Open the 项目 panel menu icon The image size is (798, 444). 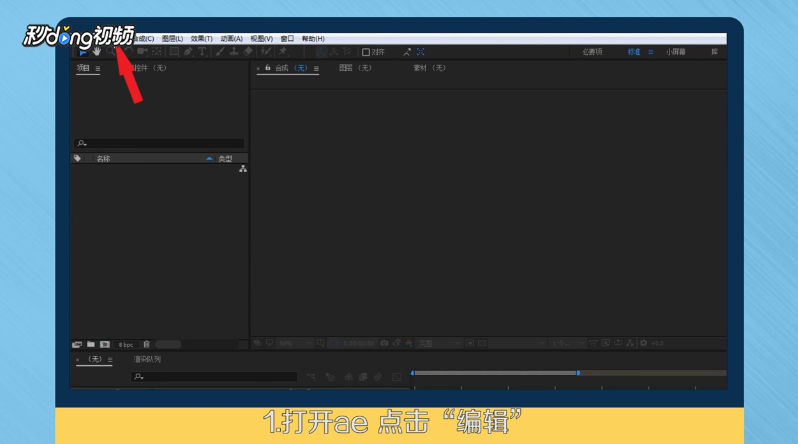click(x=98, y=69)
